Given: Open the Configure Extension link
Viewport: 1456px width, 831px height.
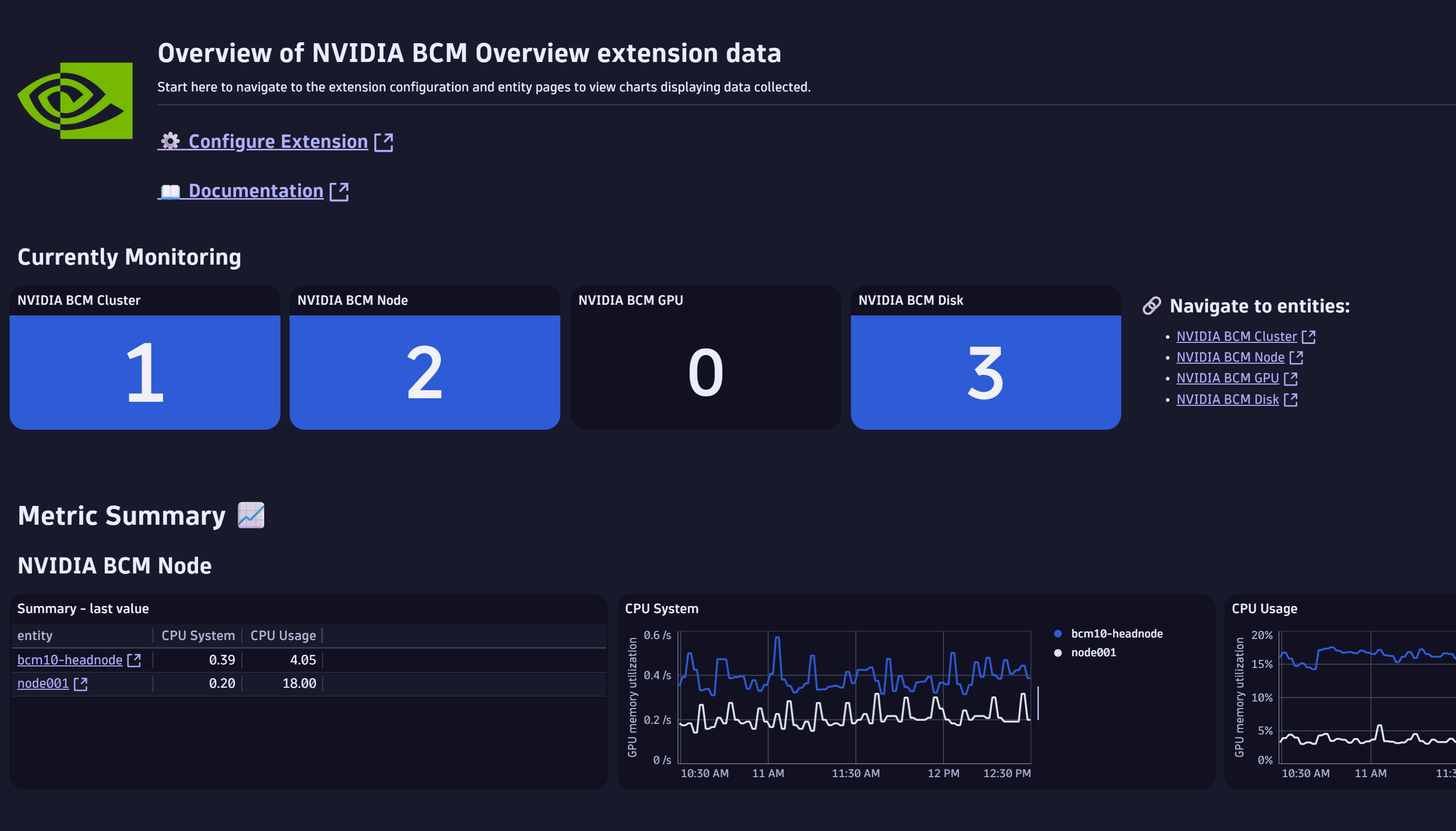Looking at the screenshot, I should coord(278,141).
